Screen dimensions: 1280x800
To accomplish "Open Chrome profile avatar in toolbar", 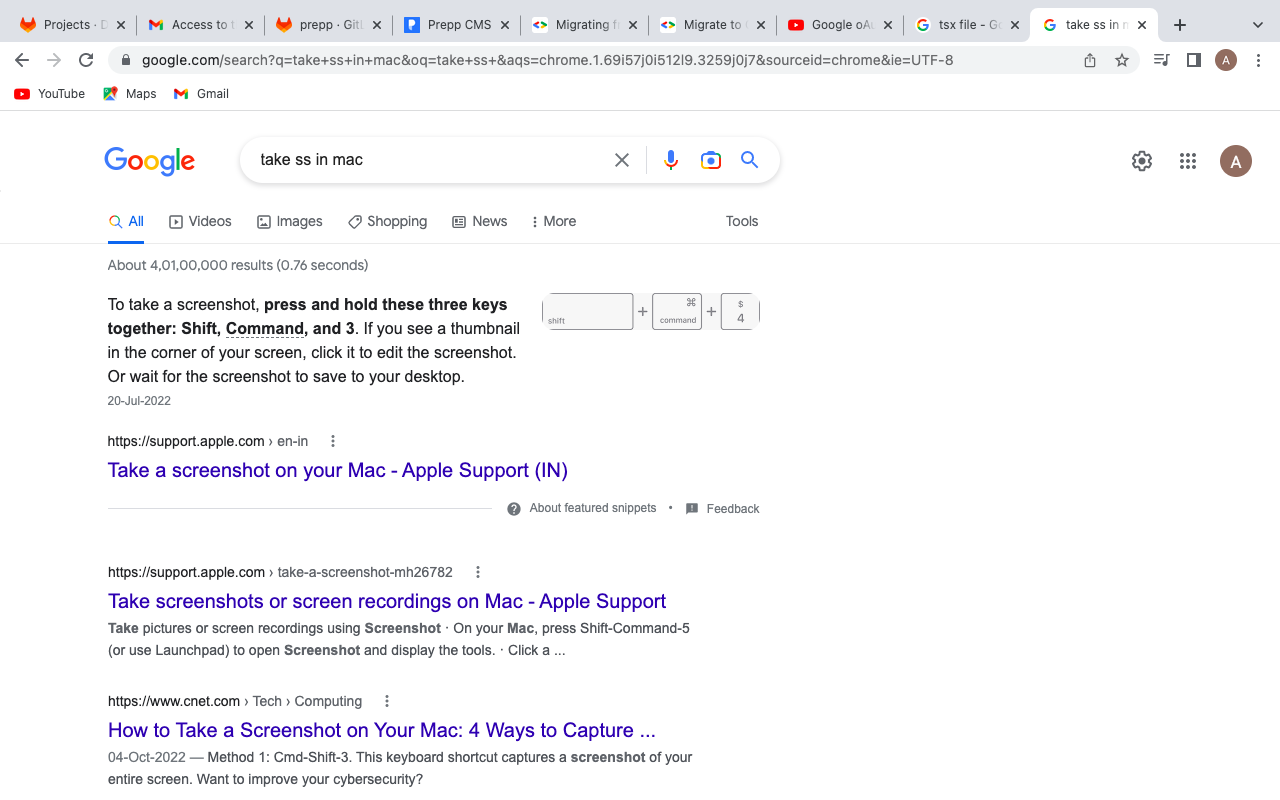I will (x=1226, y=60).
